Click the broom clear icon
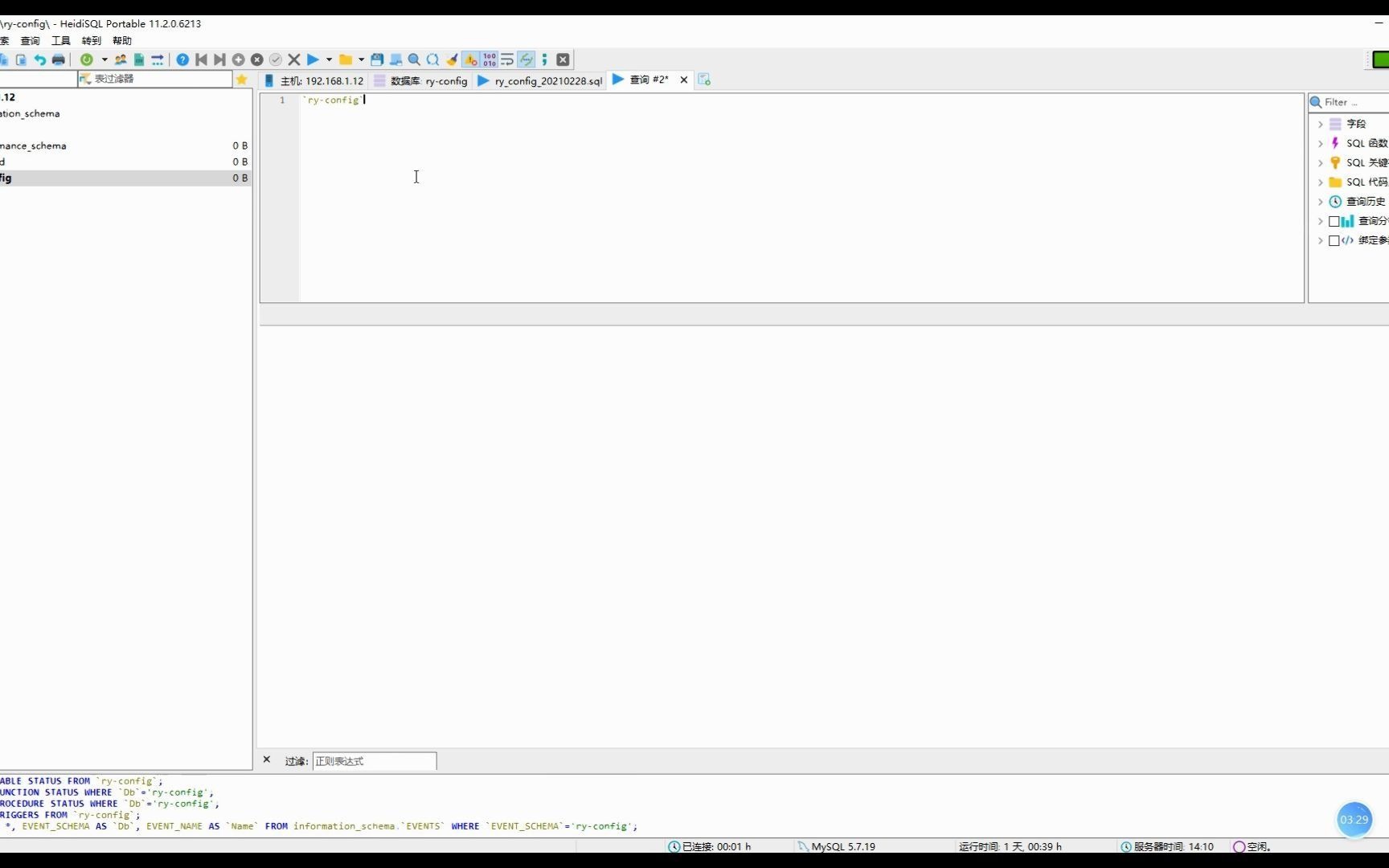 point(452,59)
